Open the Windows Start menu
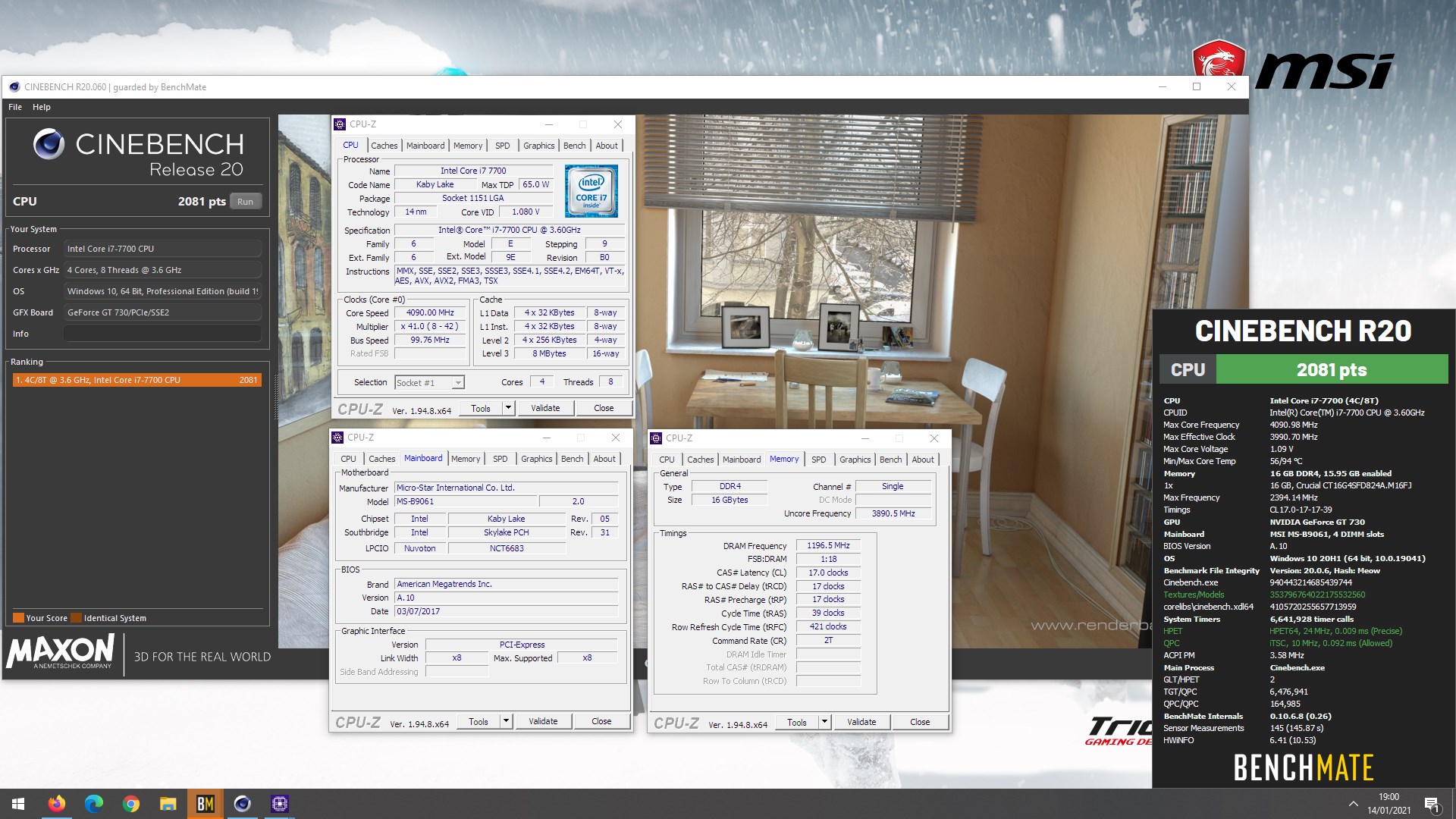This screenshot has height=819, width=1456. (18, 803)
